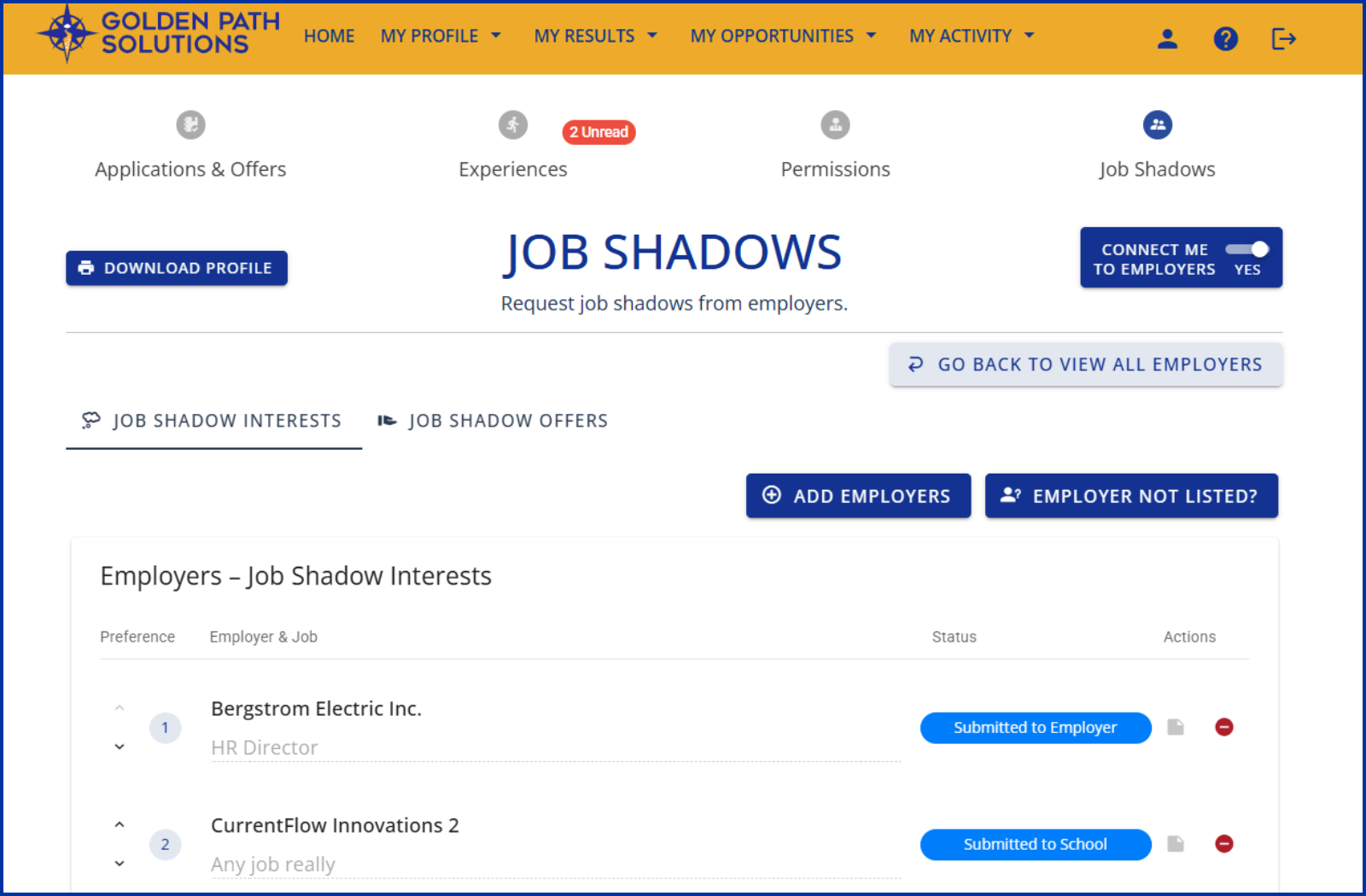Go to the Home menu item

(x=329, y=36)
